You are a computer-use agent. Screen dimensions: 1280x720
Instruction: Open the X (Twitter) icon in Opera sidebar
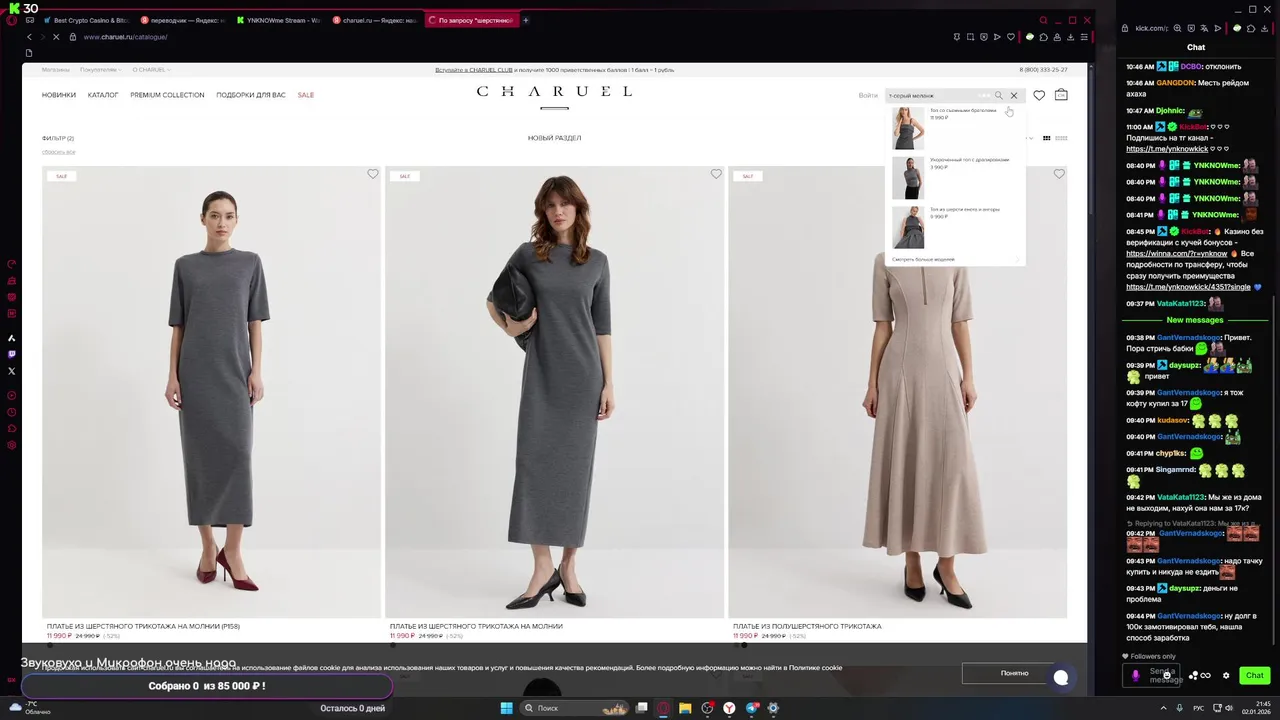point(12,370)
